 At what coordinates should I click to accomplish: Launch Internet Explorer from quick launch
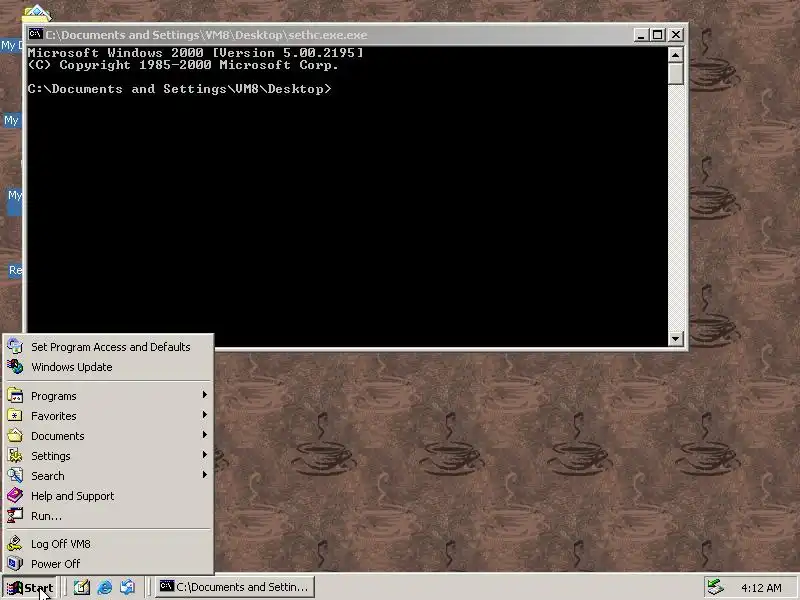[105, 587]
